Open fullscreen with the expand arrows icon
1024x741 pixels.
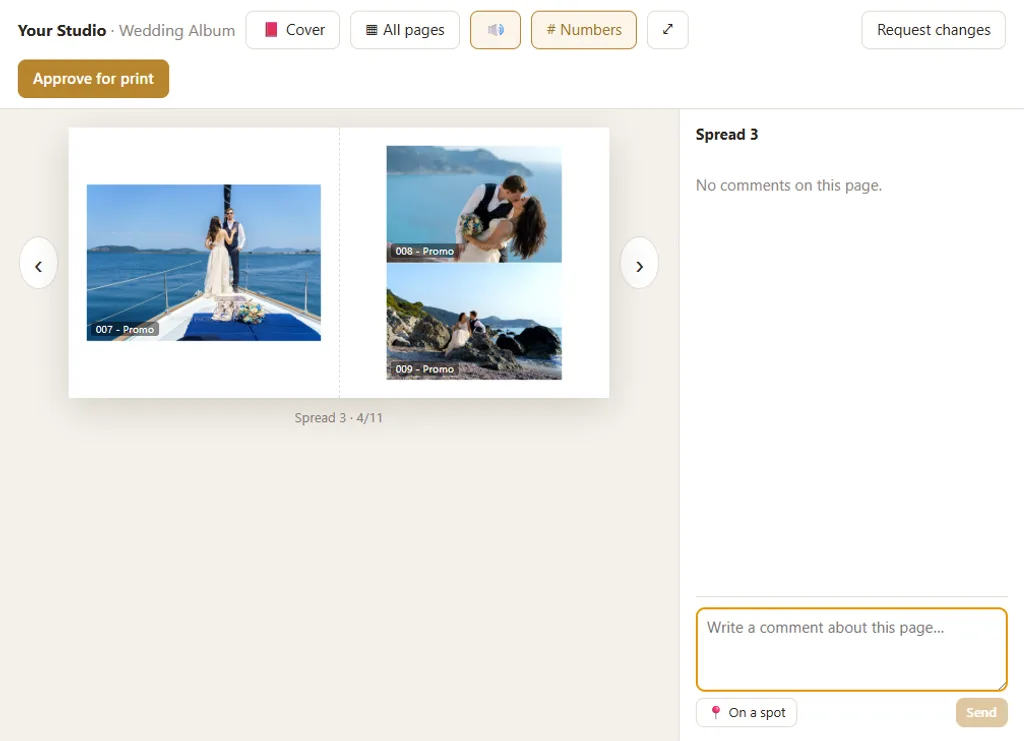click(x=667, y=30)
